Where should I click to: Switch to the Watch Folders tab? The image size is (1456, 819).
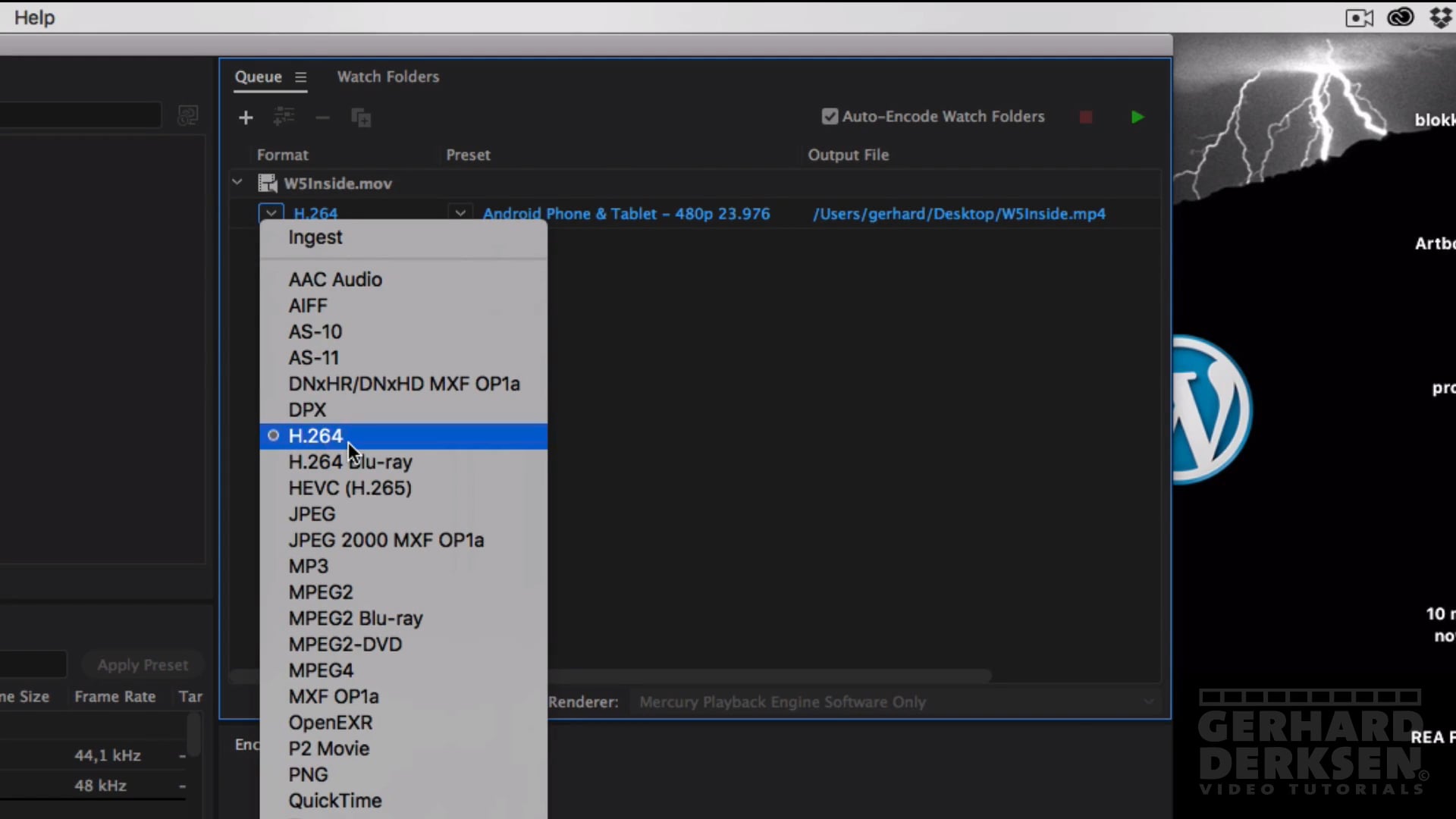[388, 77]
